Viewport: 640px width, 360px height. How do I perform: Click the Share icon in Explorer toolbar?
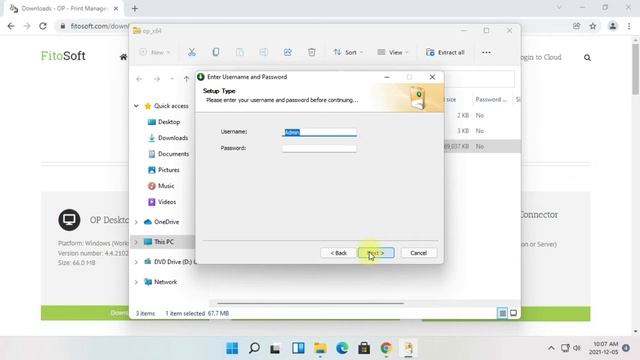coord(288,52)
